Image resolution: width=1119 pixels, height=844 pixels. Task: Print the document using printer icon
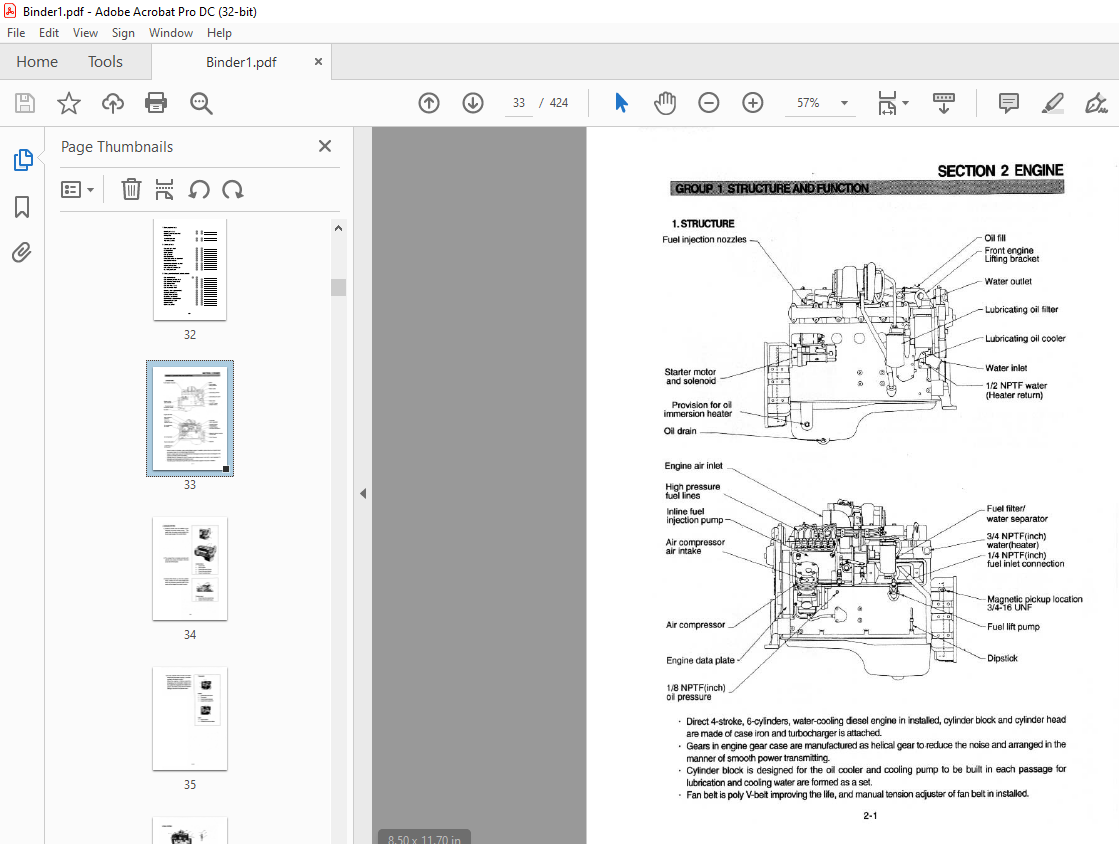[156, 103]
